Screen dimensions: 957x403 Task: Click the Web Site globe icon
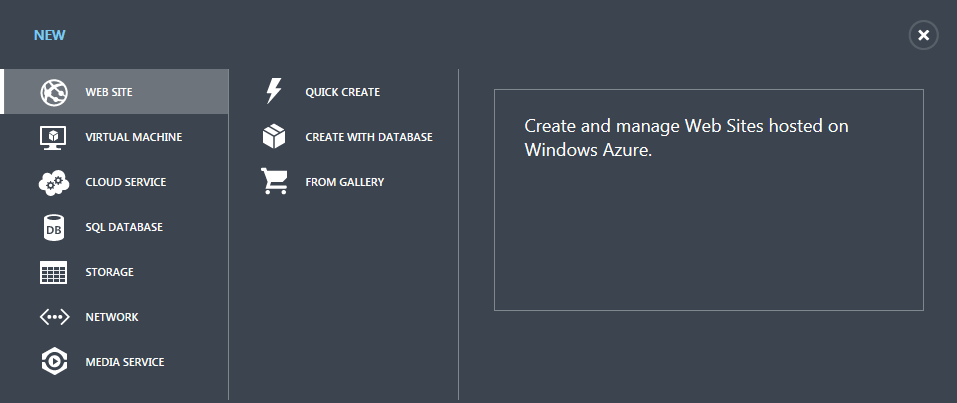pos(54,93)
